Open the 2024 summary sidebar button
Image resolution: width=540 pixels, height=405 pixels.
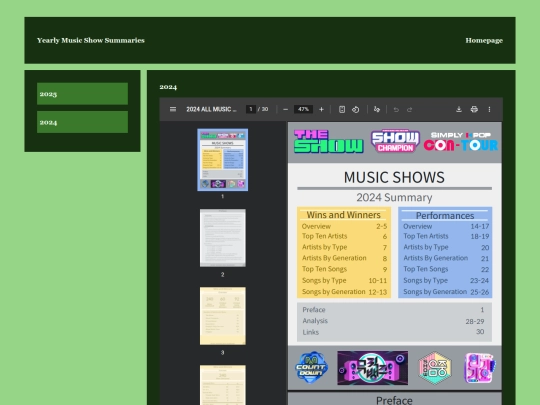[82, 122]
